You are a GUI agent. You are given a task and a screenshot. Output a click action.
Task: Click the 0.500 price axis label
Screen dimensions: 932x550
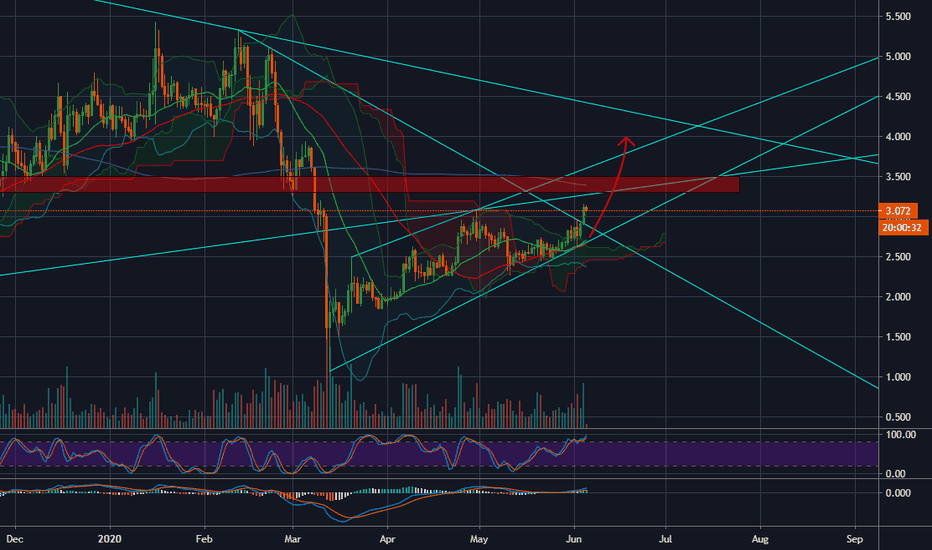pos(898,417)
